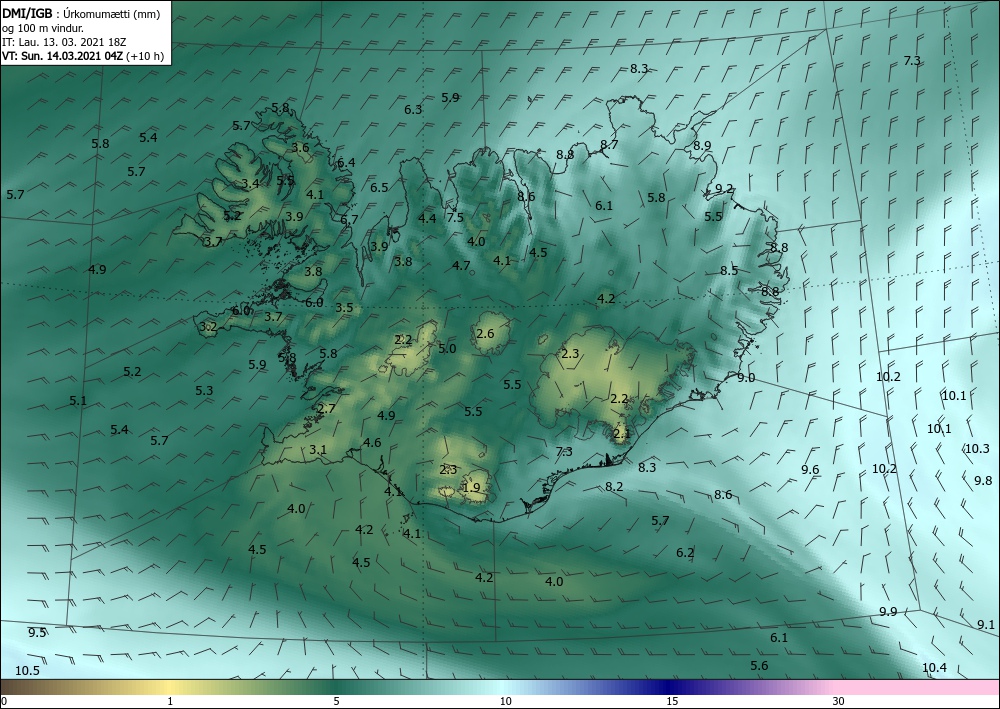
Task: Click the color scale label '1'
Action: (170, 701)
